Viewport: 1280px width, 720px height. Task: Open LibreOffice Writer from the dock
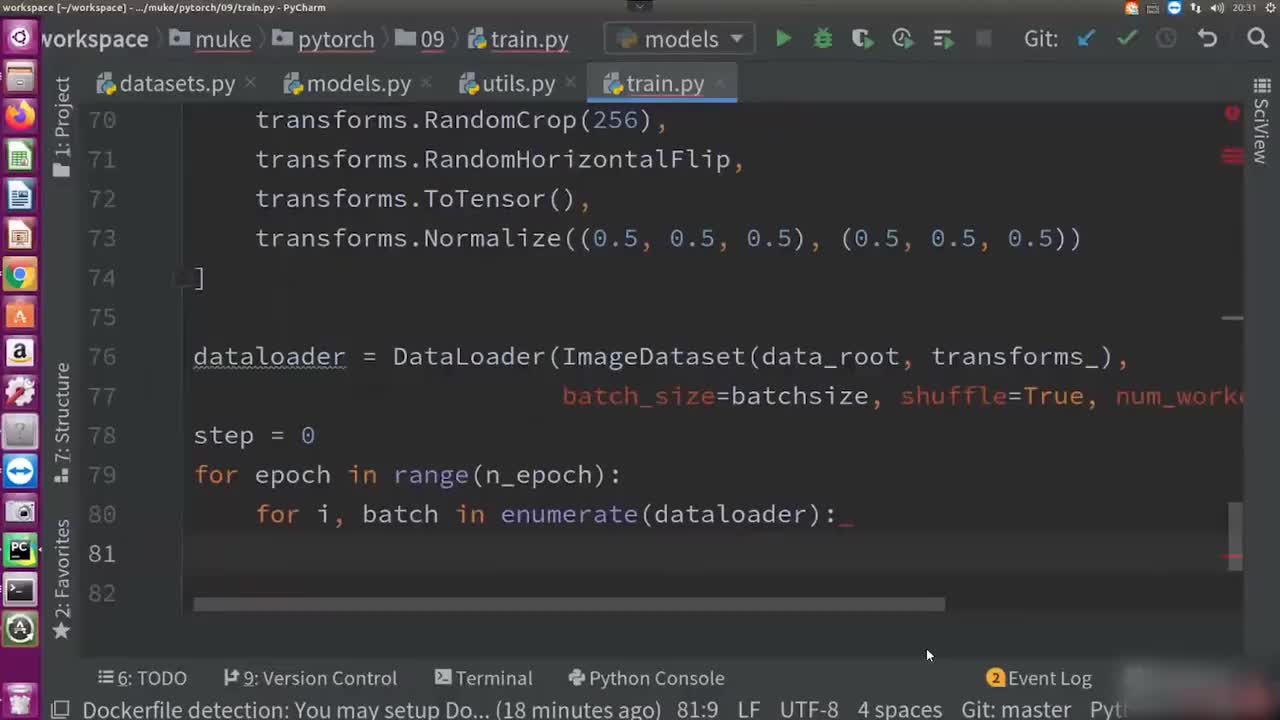20,195
